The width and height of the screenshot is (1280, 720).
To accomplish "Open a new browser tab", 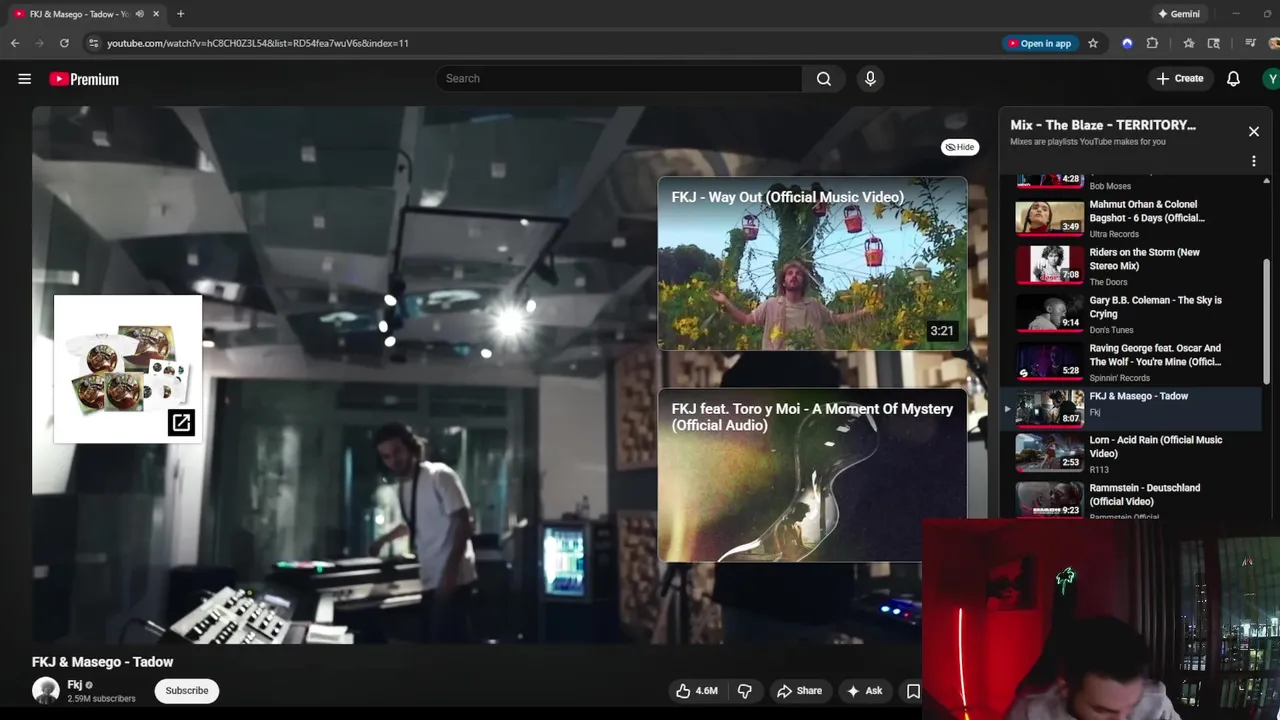I will [180, 14].
